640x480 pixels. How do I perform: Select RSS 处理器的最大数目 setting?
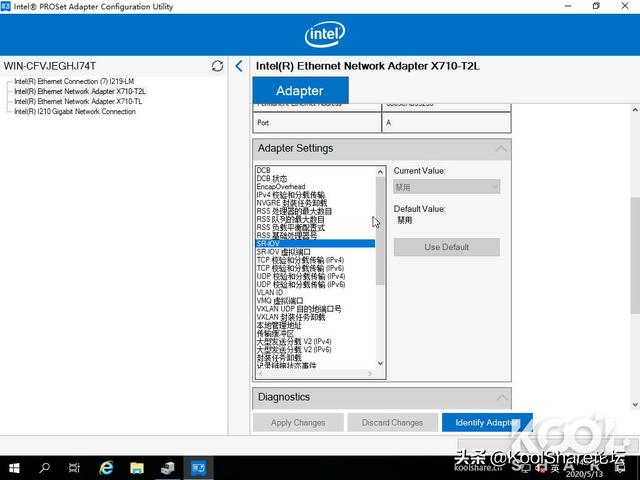pyautogui.click(x=294, y=211)
